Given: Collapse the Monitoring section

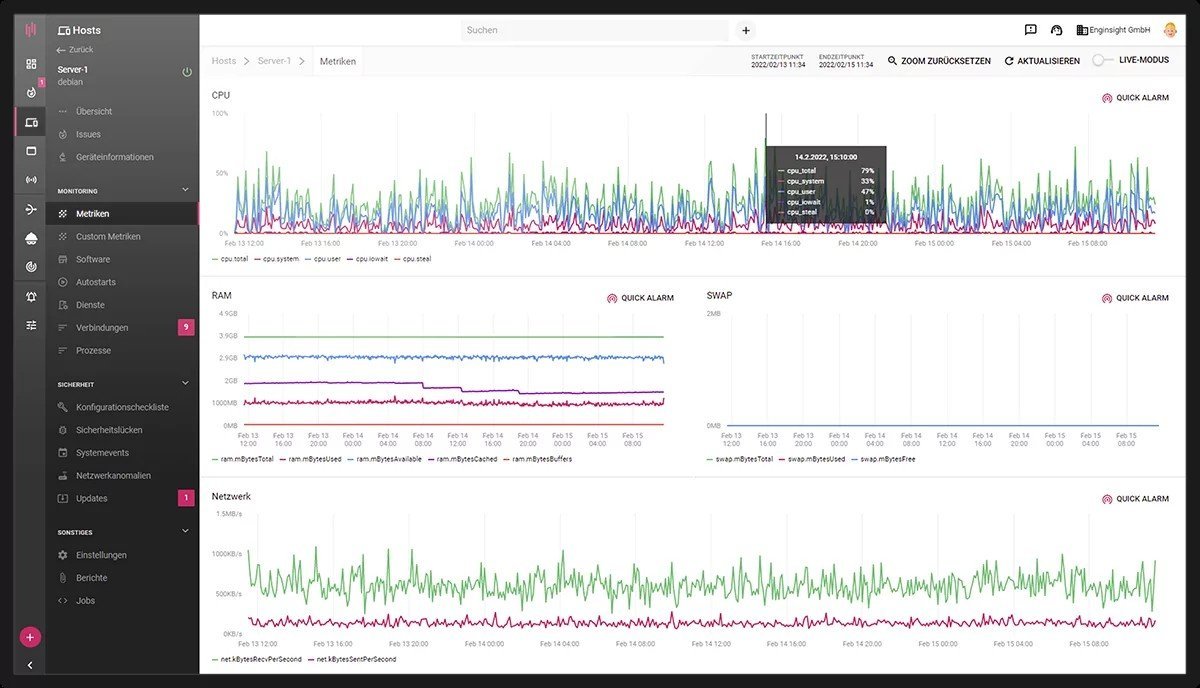Looking at the screenshot, I should (x=185, y=190).
